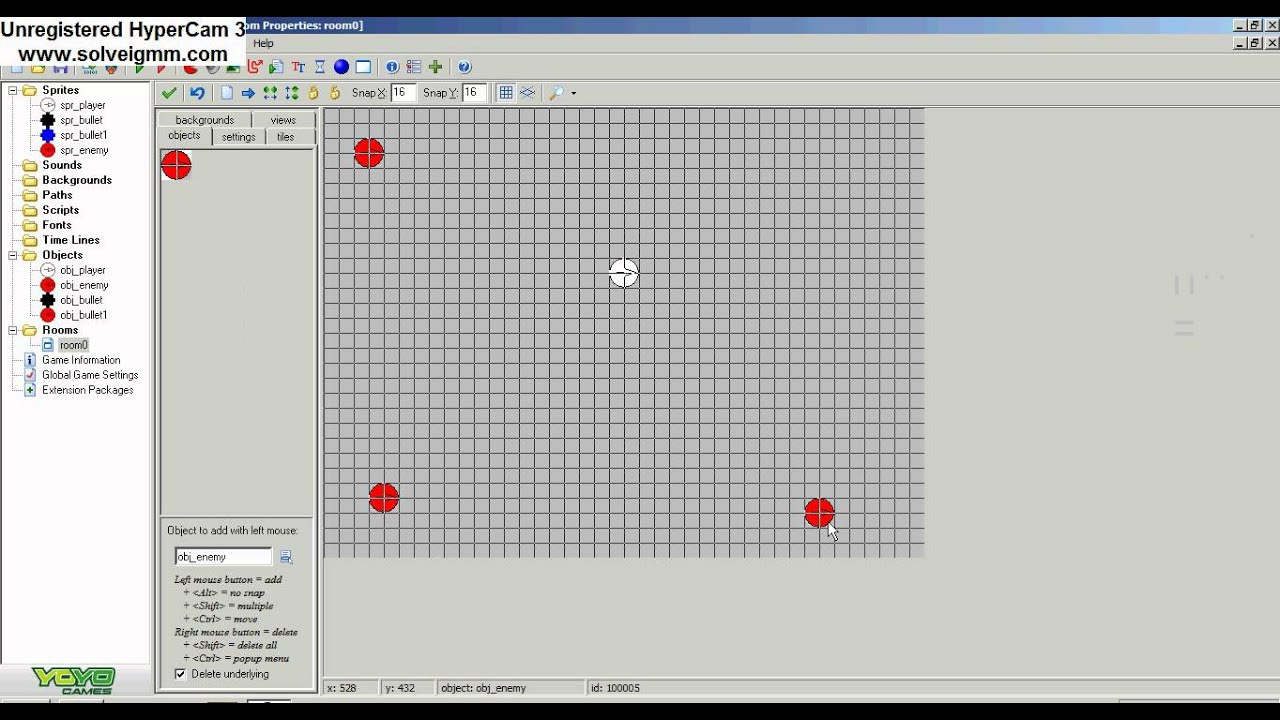Click the shift all instances blue arrow icon
1280x720 pixels.
click(248, 93)
